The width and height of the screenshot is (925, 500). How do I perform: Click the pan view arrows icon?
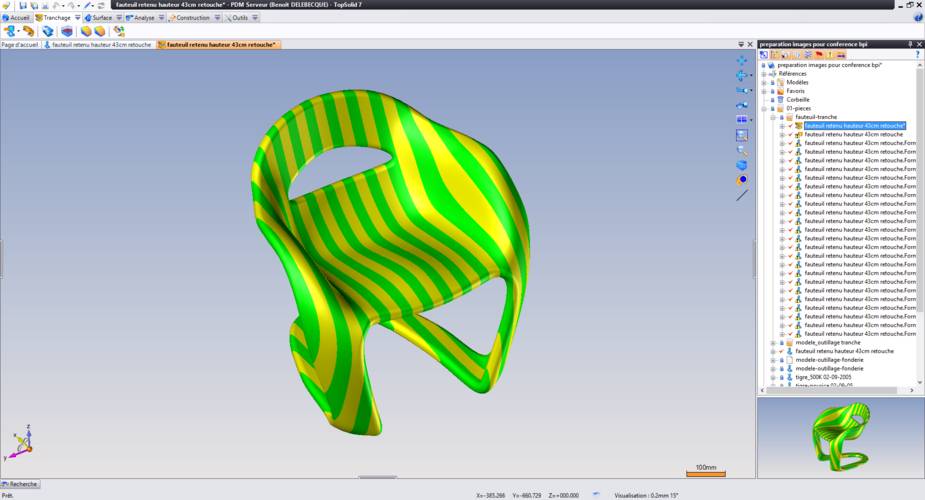[x=742, y=60]
